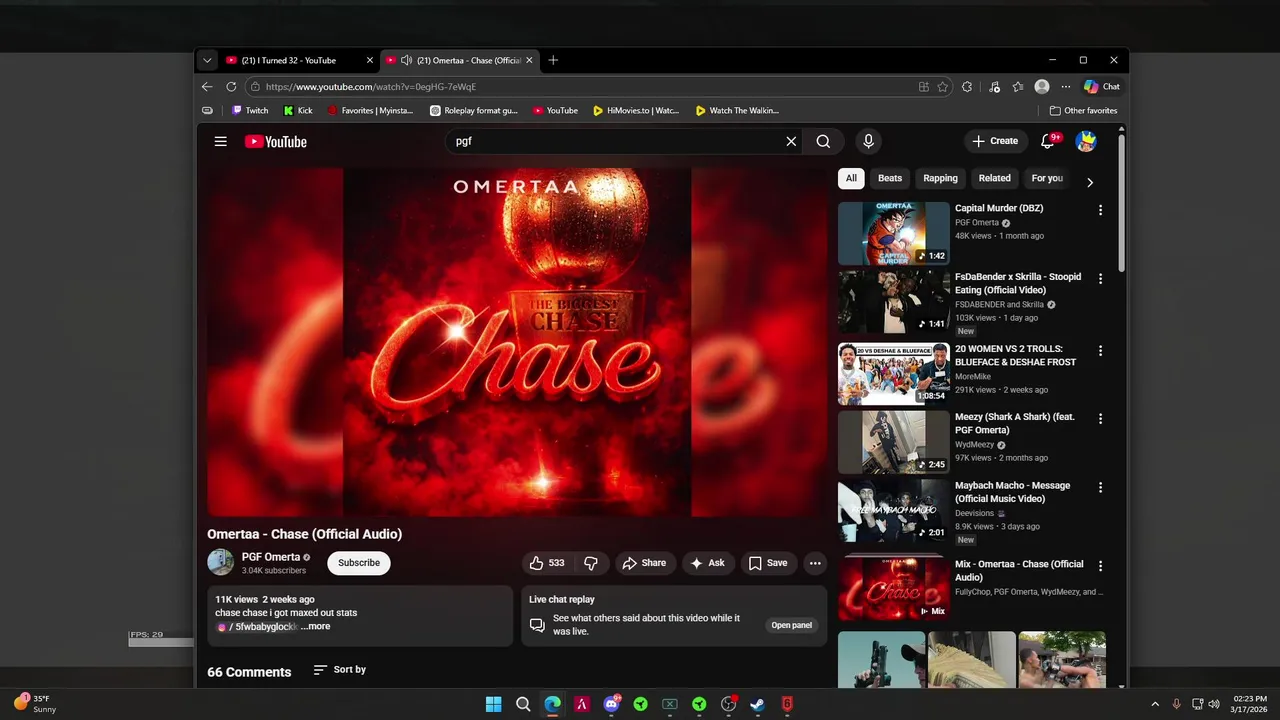The image size is (1280, 720).
Task: Open the Twitch bookmark
Action: [x=250, y=111]
